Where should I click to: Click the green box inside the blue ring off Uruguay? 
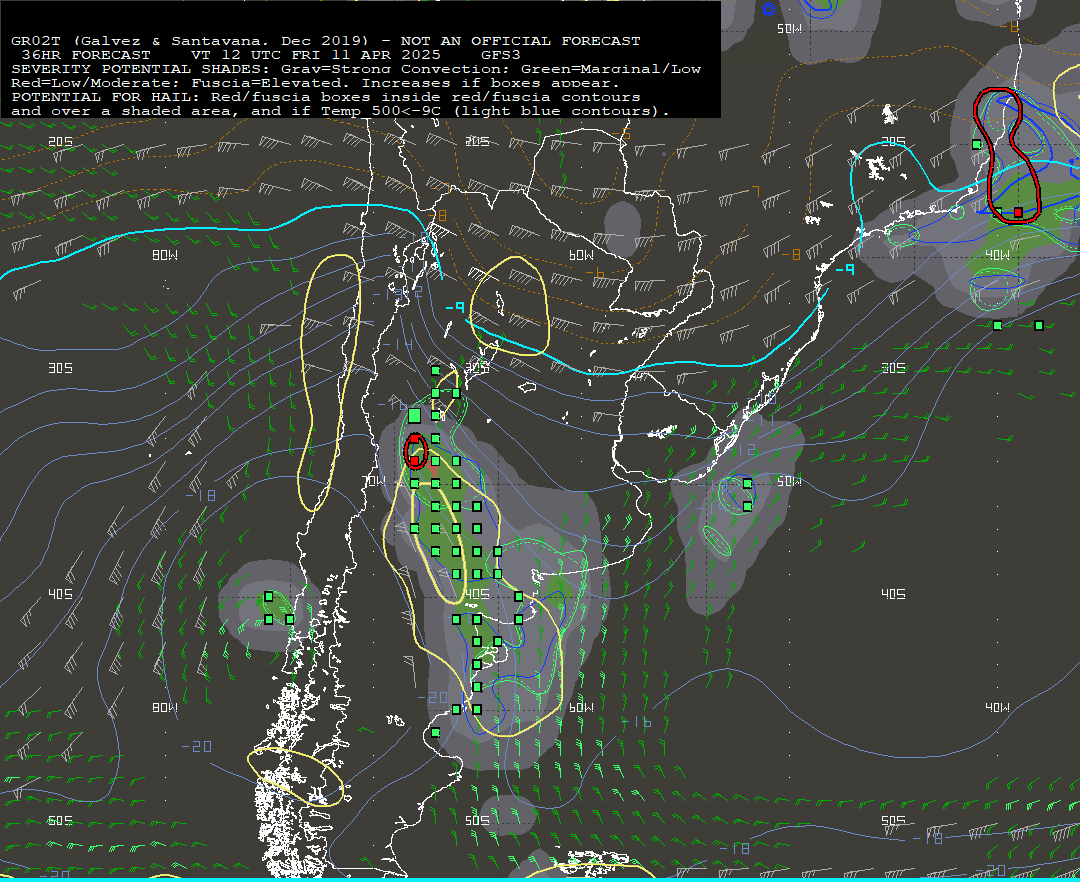click(747, 483)
